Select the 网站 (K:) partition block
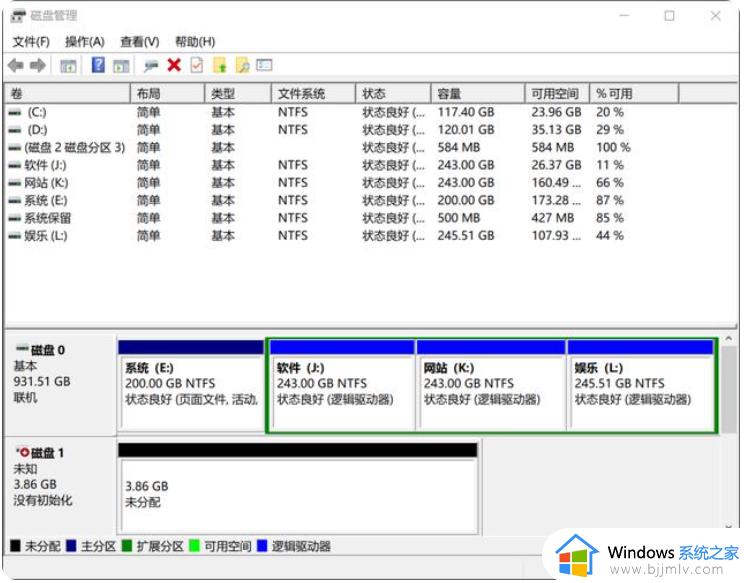 click(491, 385)
